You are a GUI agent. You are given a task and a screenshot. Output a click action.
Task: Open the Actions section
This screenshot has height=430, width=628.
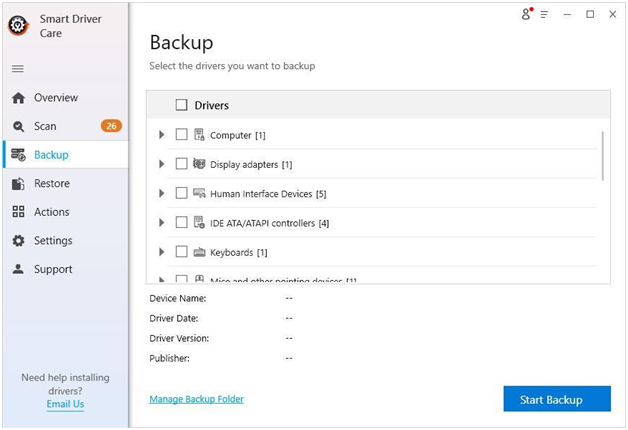click(x=66, y=212)
